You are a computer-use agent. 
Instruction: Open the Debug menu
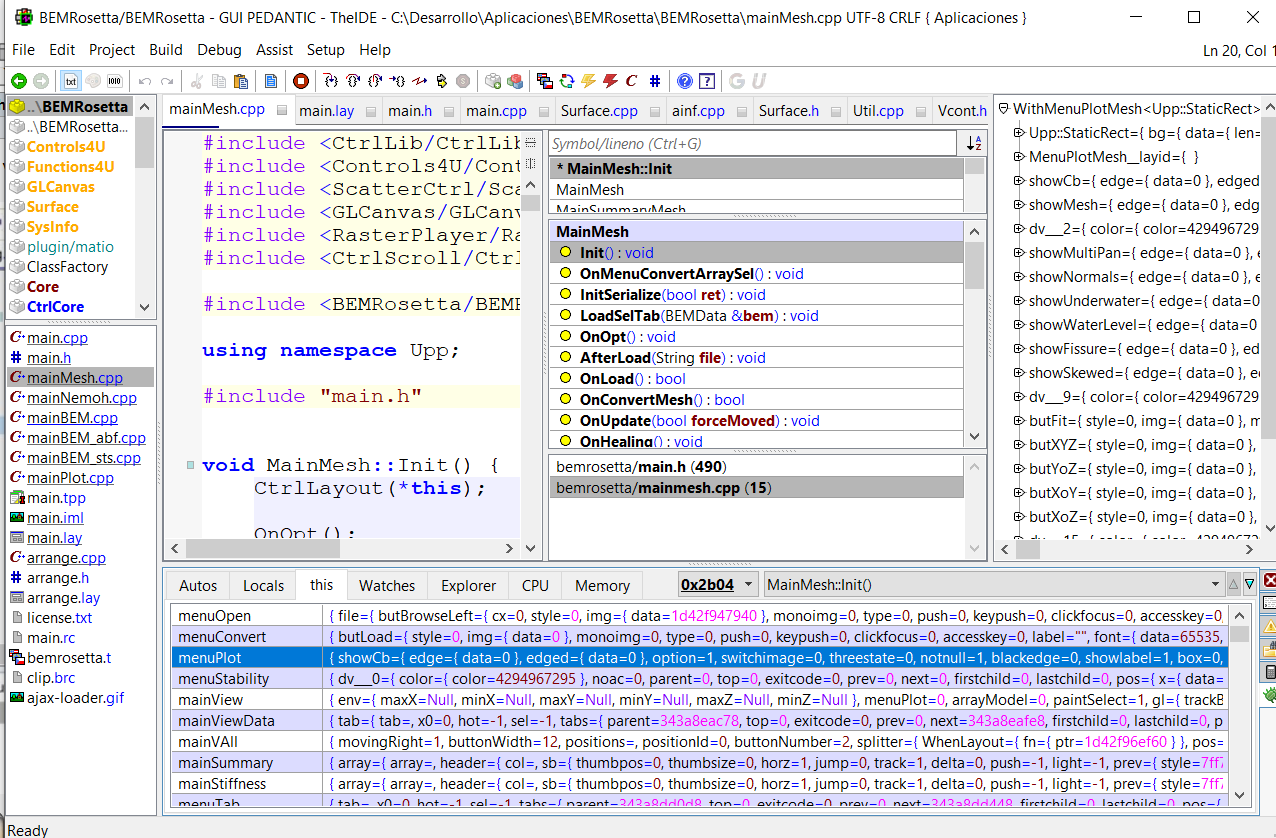click(219, 49)
